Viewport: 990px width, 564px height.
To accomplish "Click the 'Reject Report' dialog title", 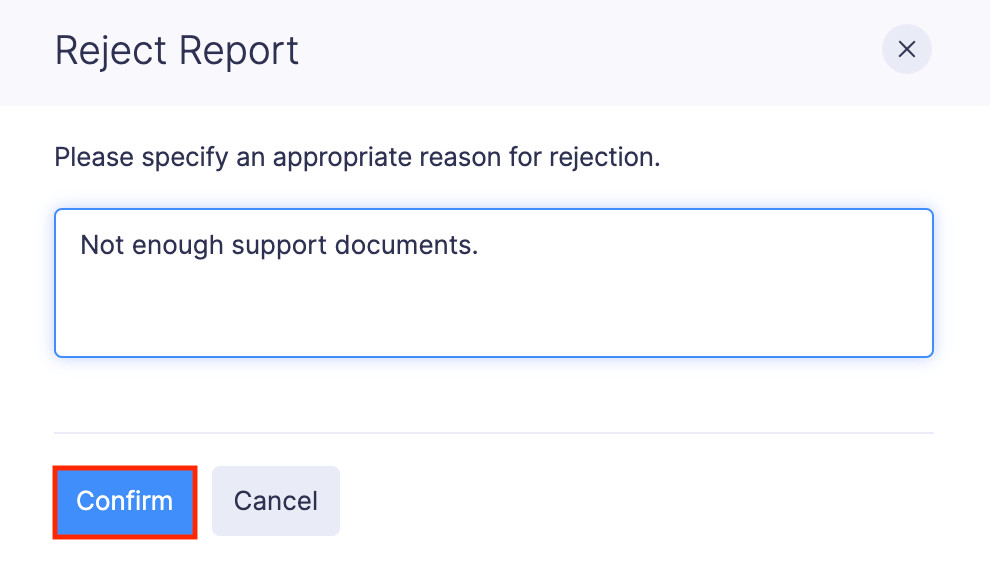I will point(176,50).
